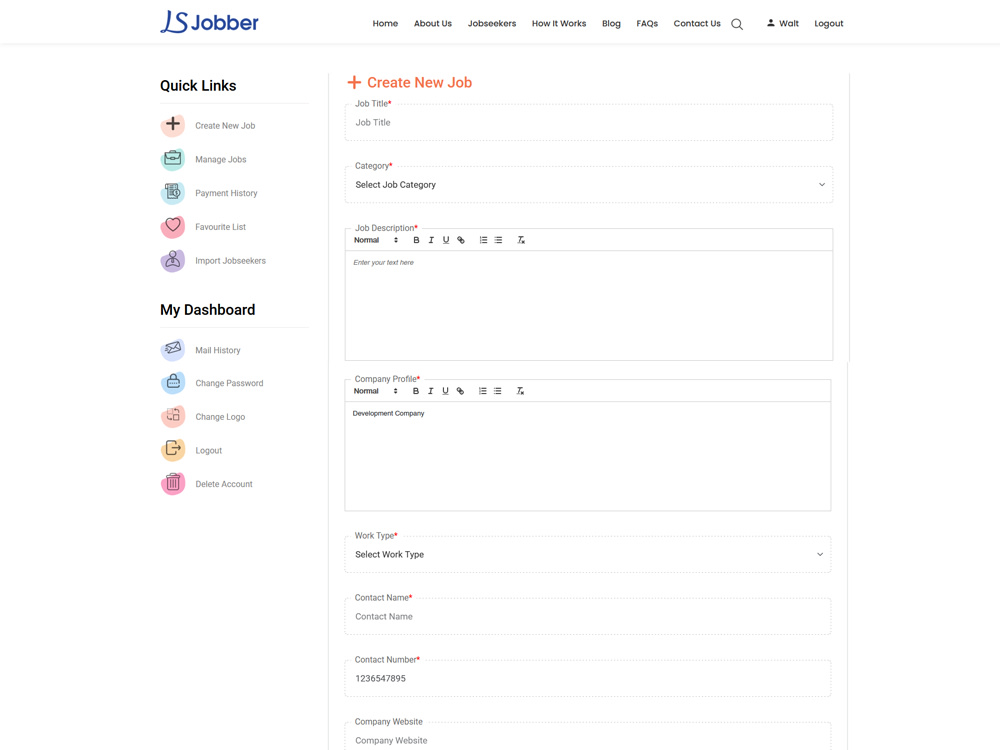The height and width of the screenshot is (750, 1000).
Task: Toggle underline in Company Profile toolbar
Action: (x=445, y=391)
